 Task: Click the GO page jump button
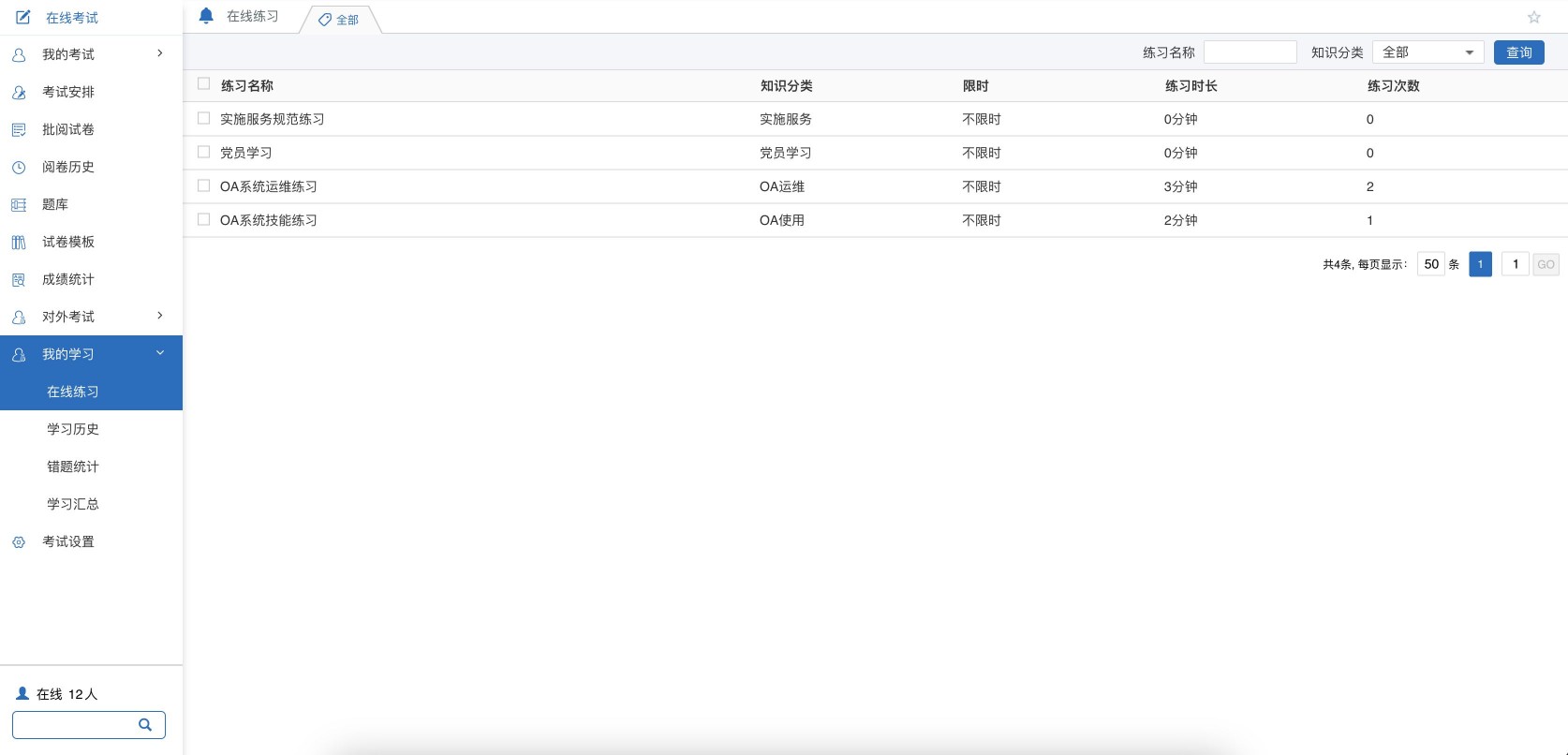click(1546, 264)
